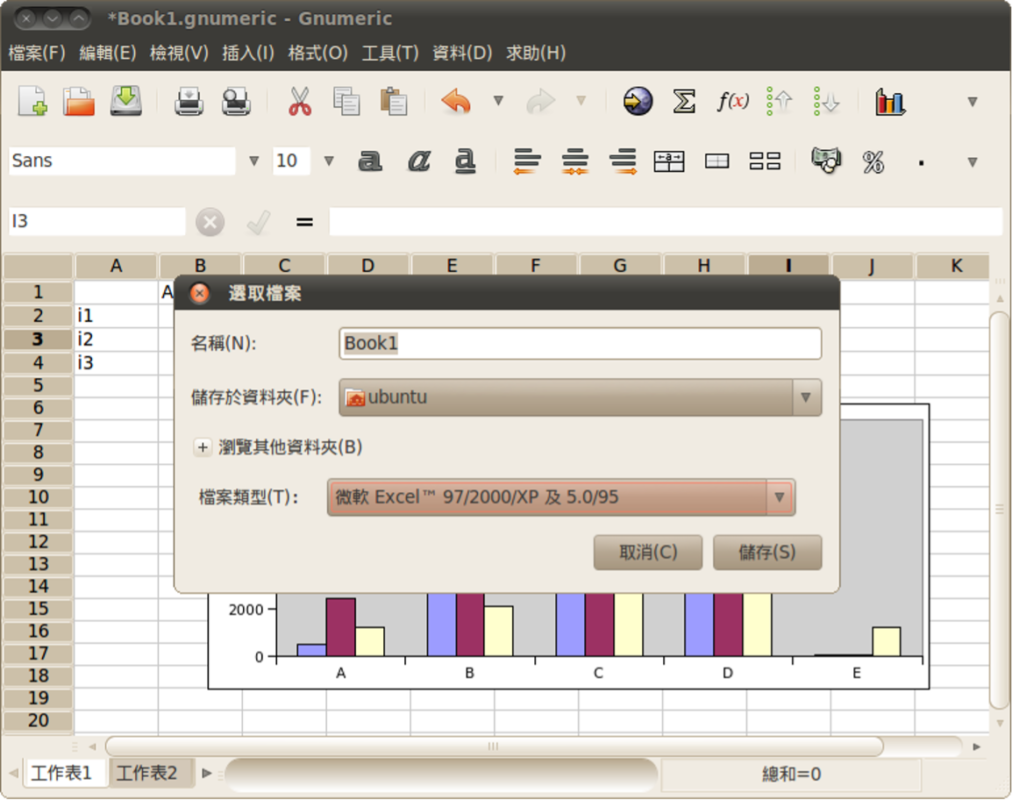The image size is (1012, 800).
Task: Apply currency format via money icon
Action: click(825, 161)
